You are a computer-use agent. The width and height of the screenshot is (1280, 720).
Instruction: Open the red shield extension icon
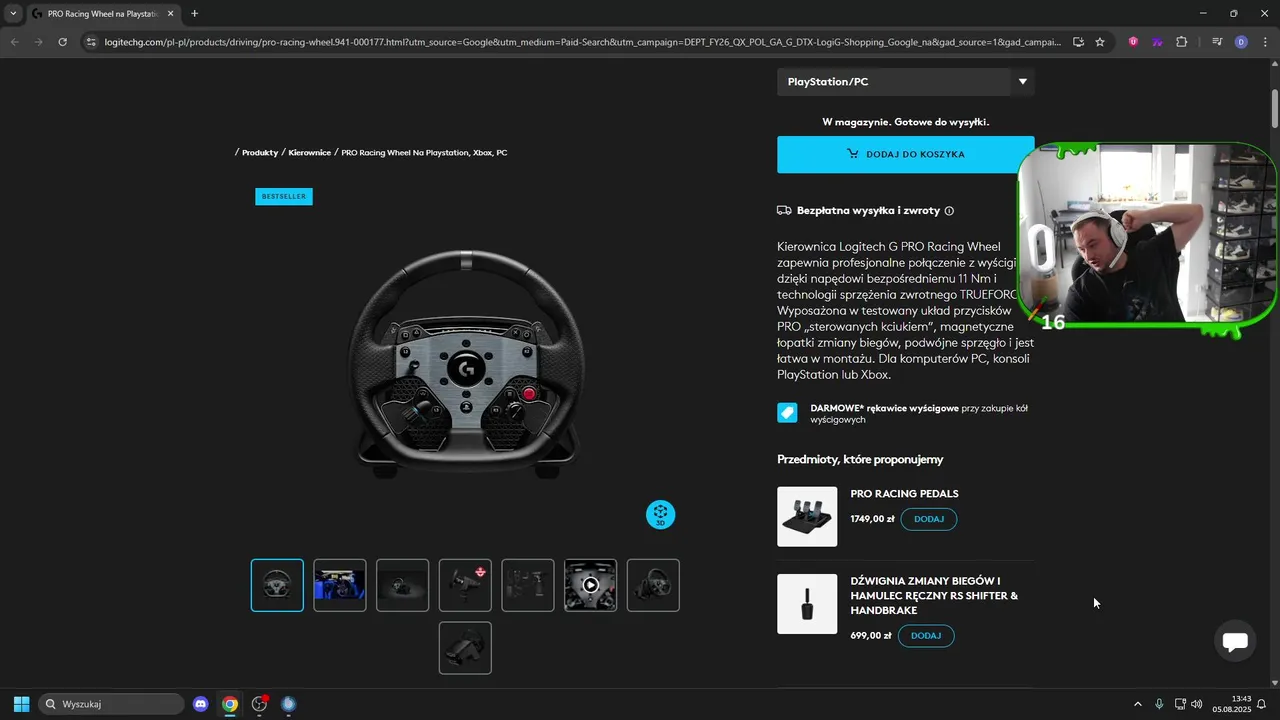[x=1133, y=42]
